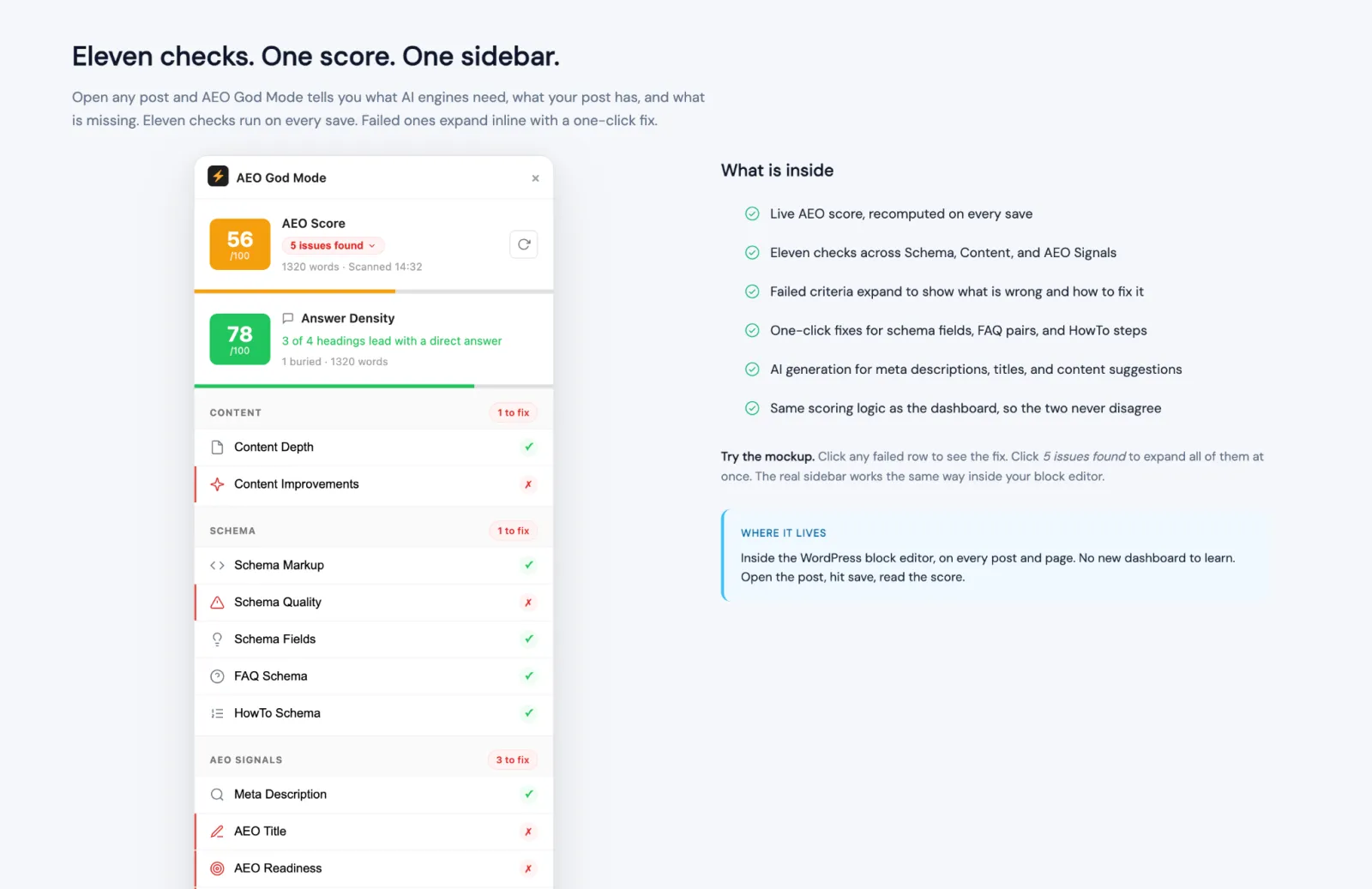Viewport: 1372px width, 889px height.
Task: Click the HowTo Schema list icon
Action: (217, 712)
